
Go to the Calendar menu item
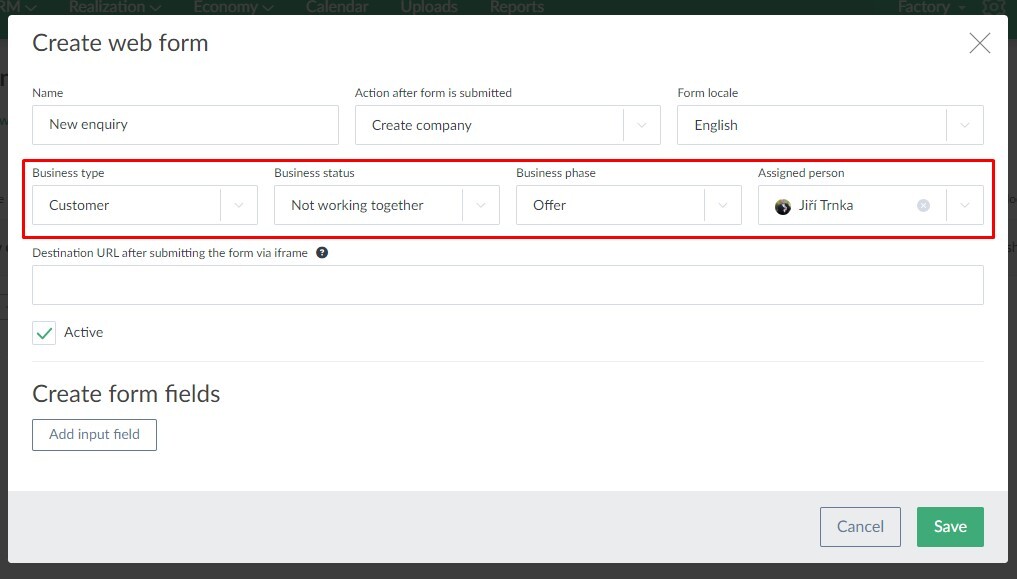pyautogui.click(x=337, y=7)
